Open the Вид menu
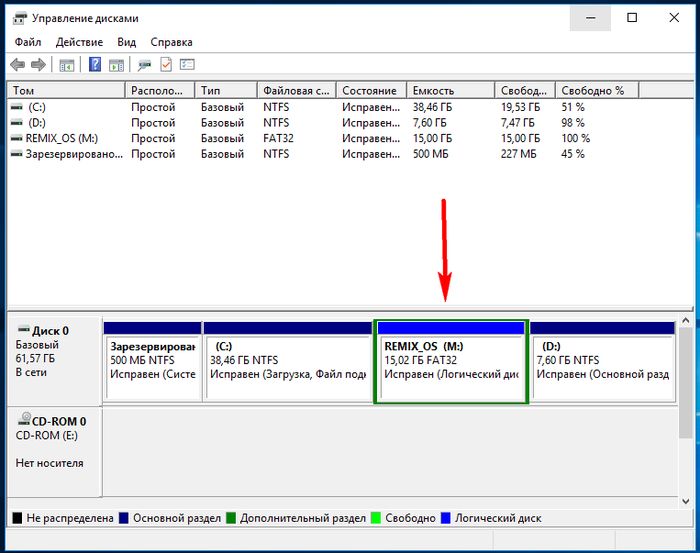Screen dimensions: 700x553 click(x=126, y=42)
